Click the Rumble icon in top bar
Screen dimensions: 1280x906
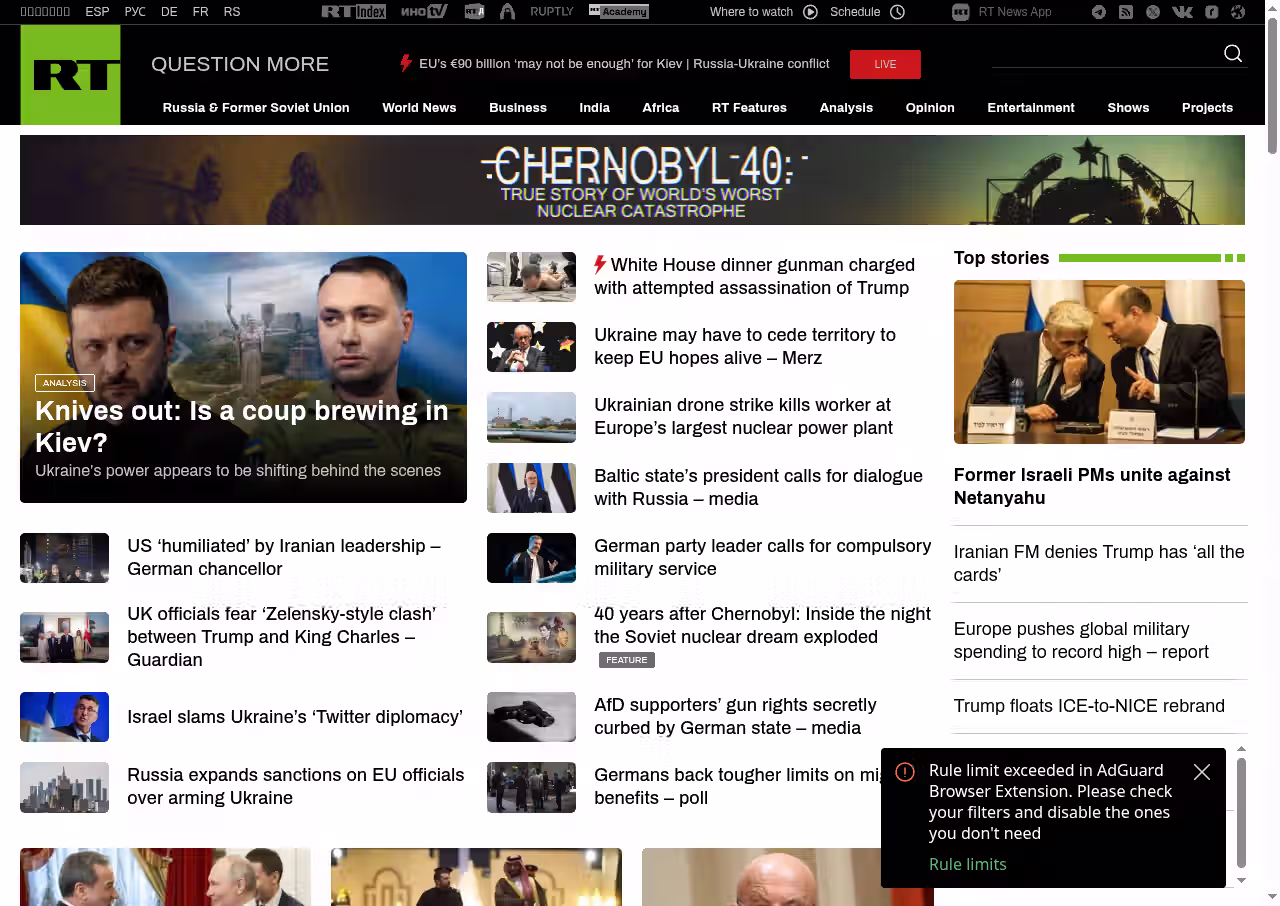click(x=1211, y=12)
